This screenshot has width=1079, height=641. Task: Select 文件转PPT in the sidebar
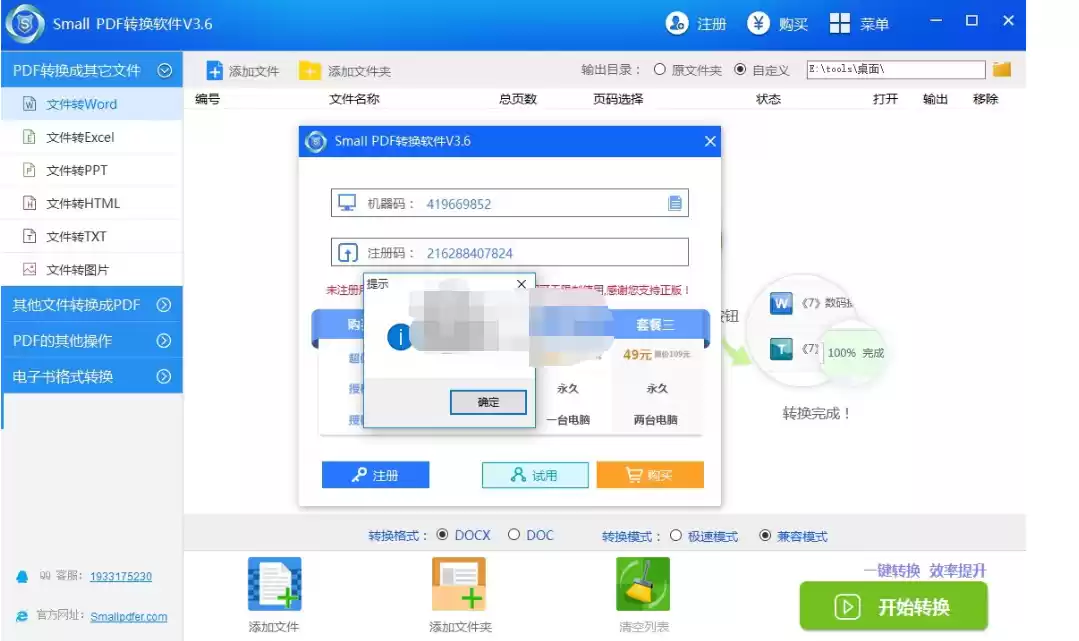click(x=76, y=170)
